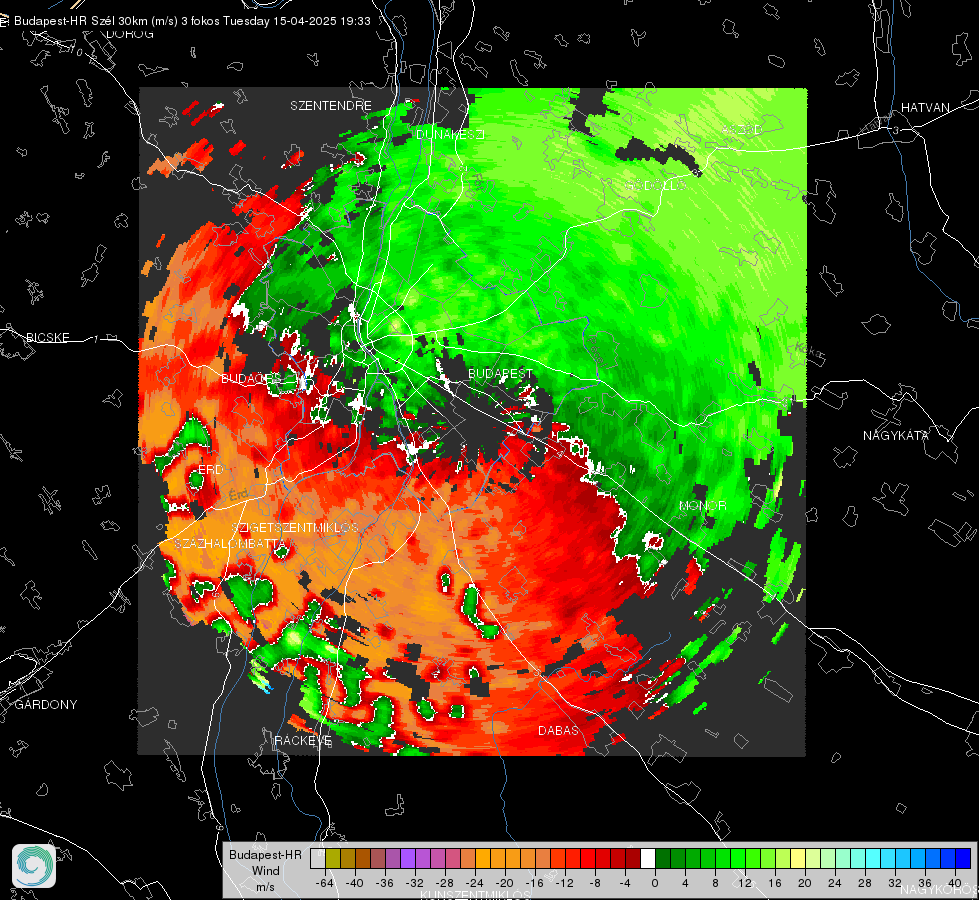The height and width of the screenshot is (900, 979).
Task: Click the timestamp '15-04-2025 19:33'
Action: [x=322, y=21]
